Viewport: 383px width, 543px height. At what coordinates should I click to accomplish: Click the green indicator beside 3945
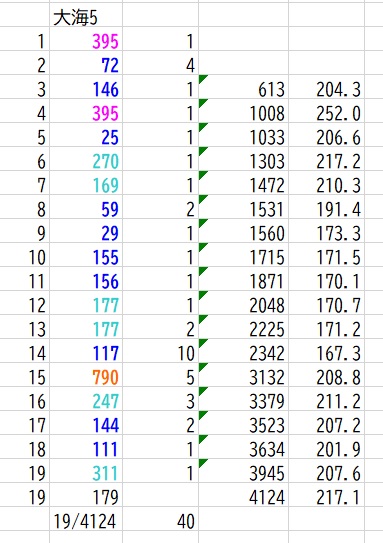203,463
